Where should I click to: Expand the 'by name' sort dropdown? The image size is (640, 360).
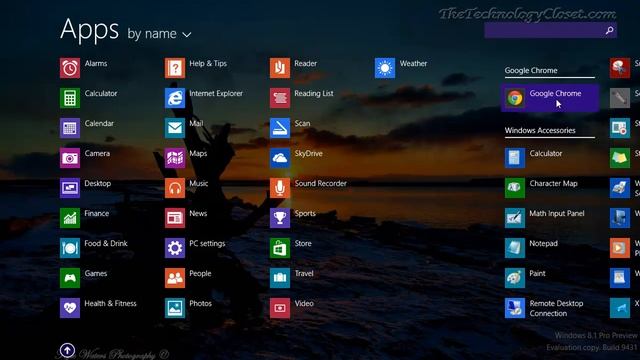[x=159, y=34]
